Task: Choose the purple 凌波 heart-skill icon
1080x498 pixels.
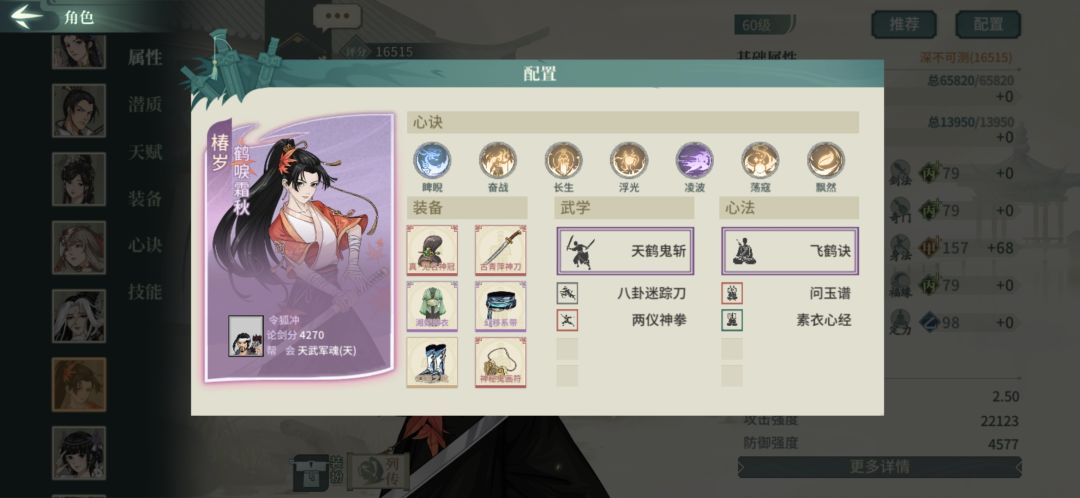Action: (694, 160)
